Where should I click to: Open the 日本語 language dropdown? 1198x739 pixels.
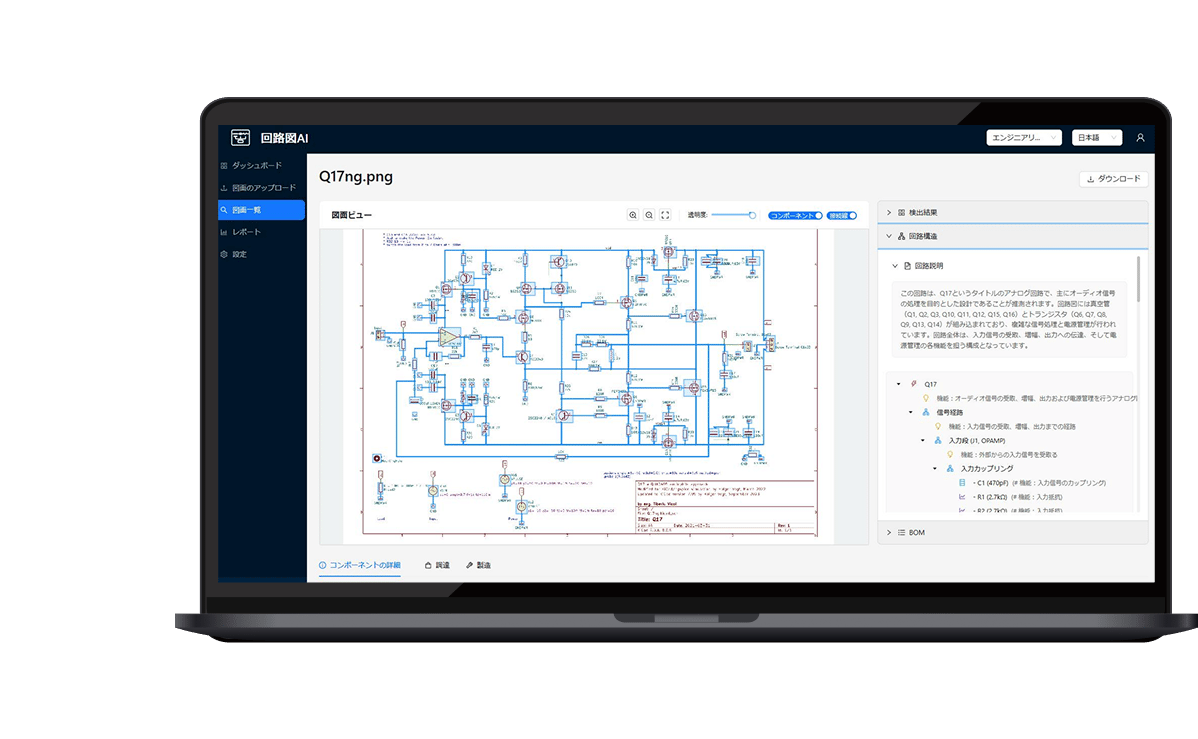click(1097, 138)
